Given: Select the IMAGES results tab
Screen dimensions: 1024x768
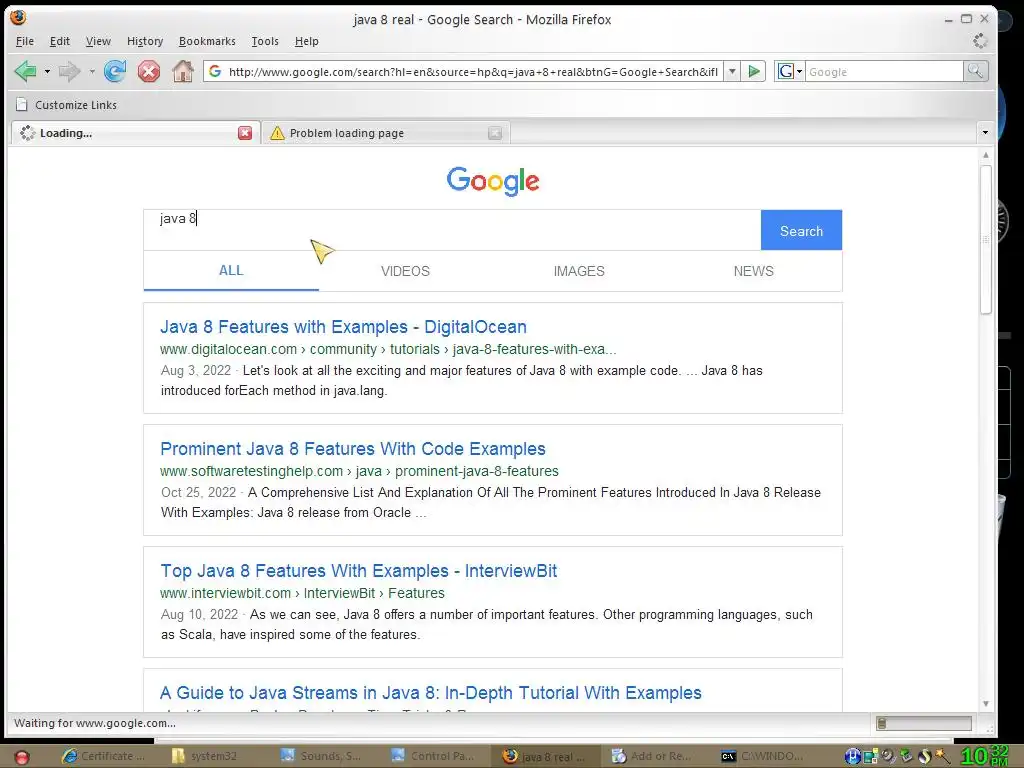Looking at the screenshot, I should (x=579, y=271).
